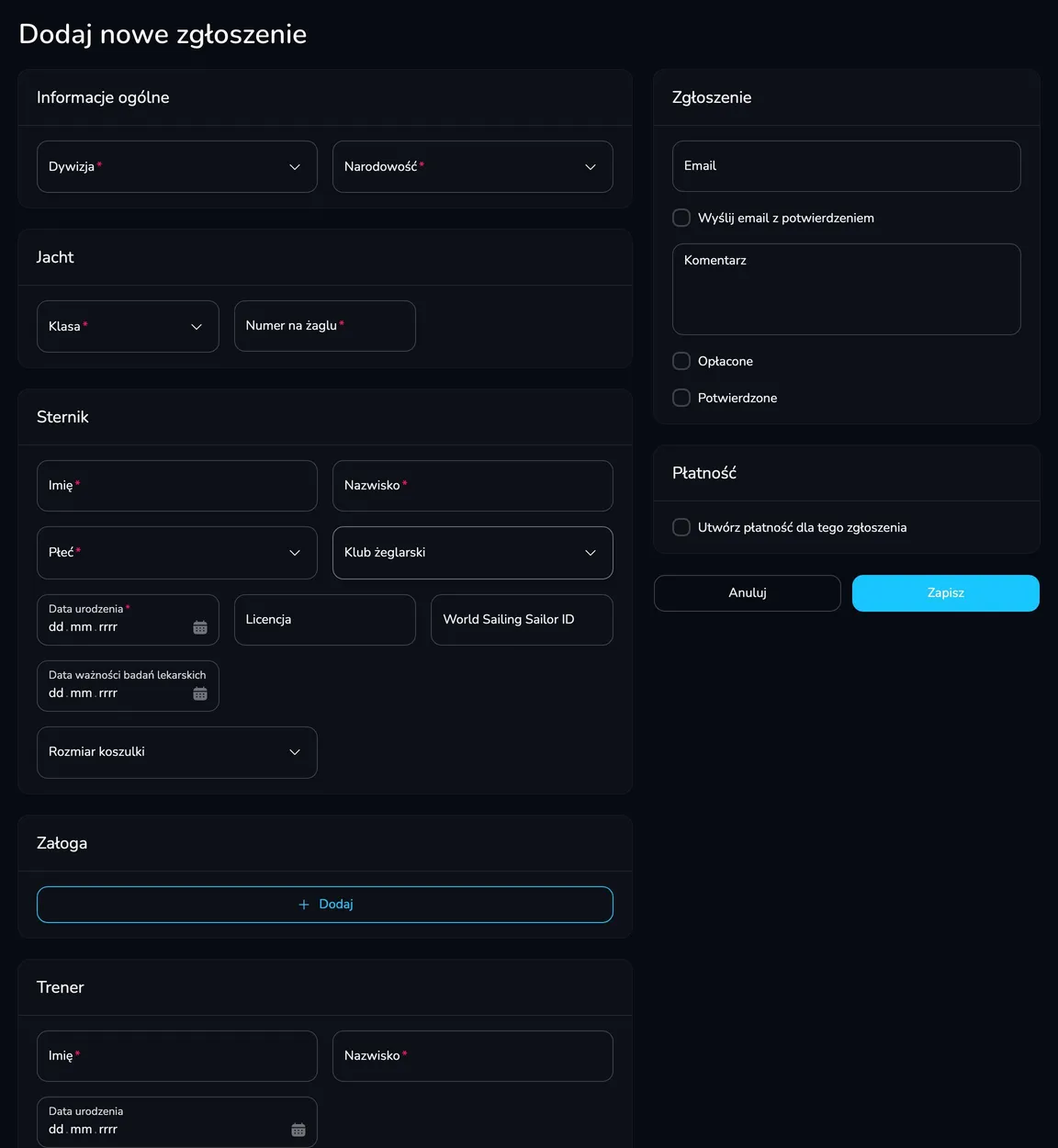Click into the Komentarz text area
1058x1148 pixels.
point(847,289)
